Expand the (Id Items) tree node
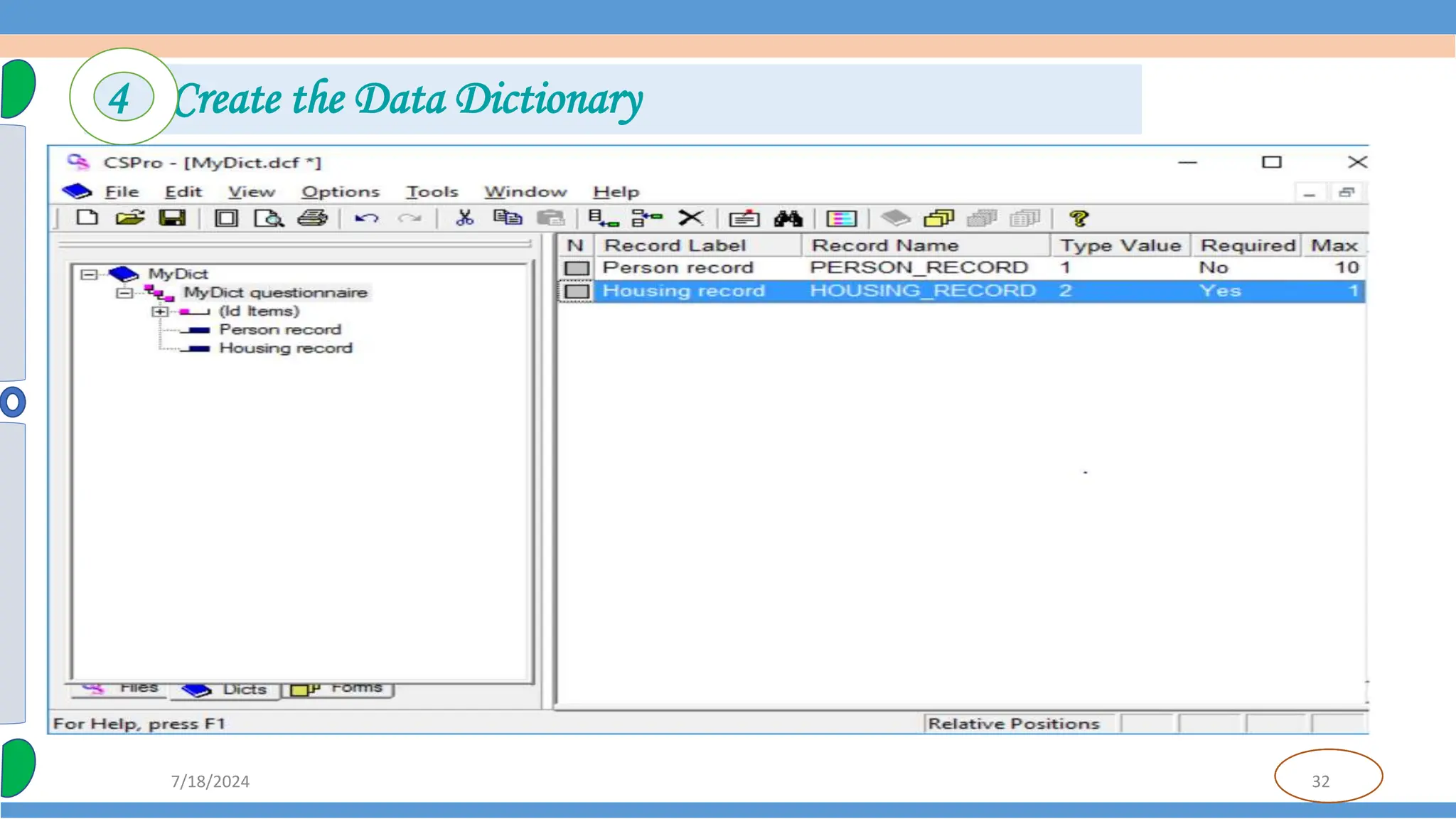The width and height of the screenshot is (1456, 819). [x=160, y=311]
